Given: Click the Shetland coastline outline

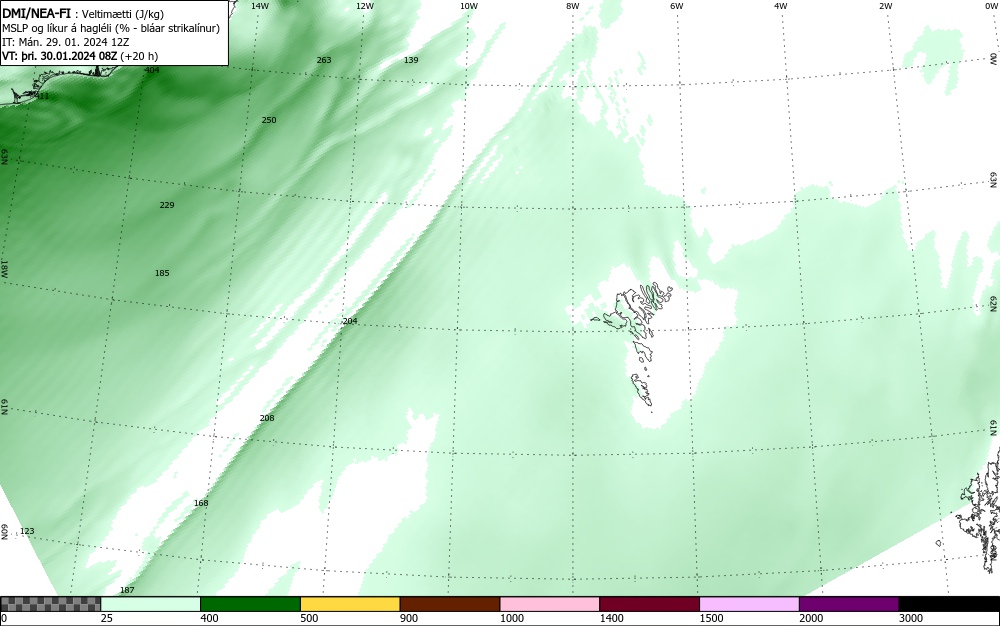Looking at the screenshot, I should click(x=979, y=510).
